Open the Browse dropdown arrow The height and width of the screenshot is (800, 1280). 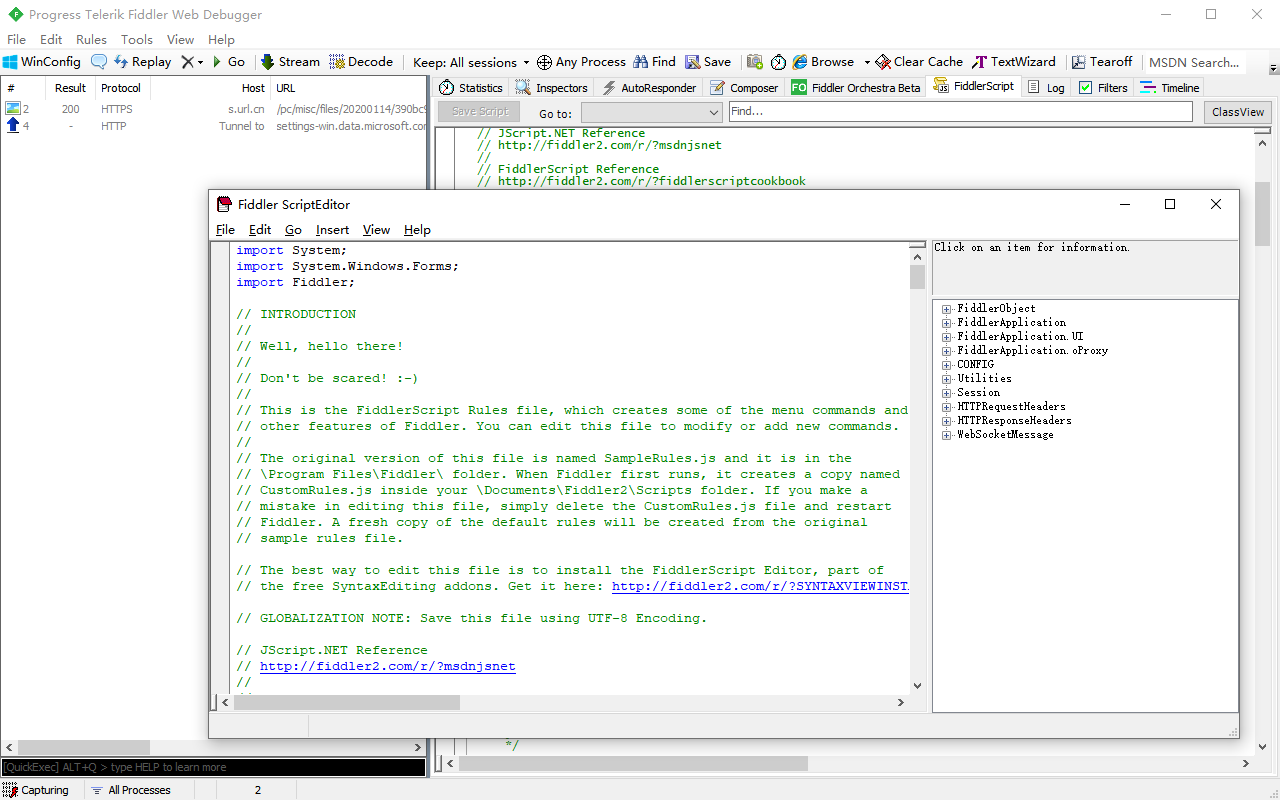click(867, 62)
